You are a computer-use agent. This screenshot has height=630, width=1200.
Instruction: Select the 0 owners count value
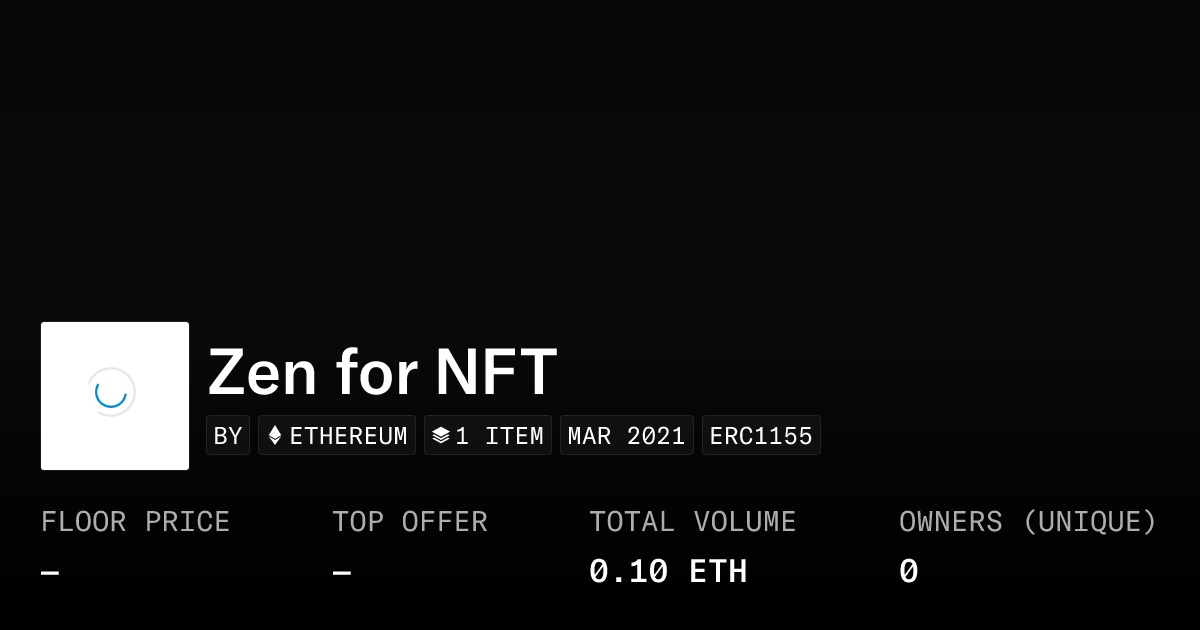pos(908,572)
